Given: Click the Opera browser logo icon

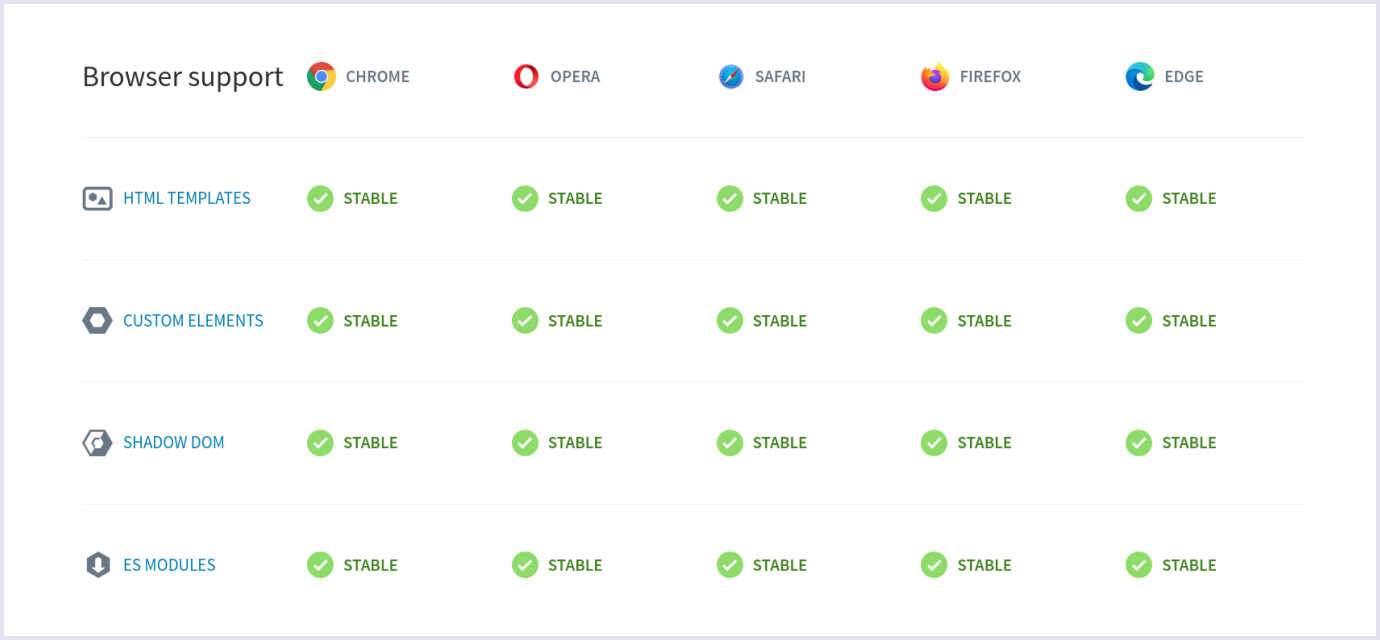Looking at the screenshot, I should (x=526, y=76).
